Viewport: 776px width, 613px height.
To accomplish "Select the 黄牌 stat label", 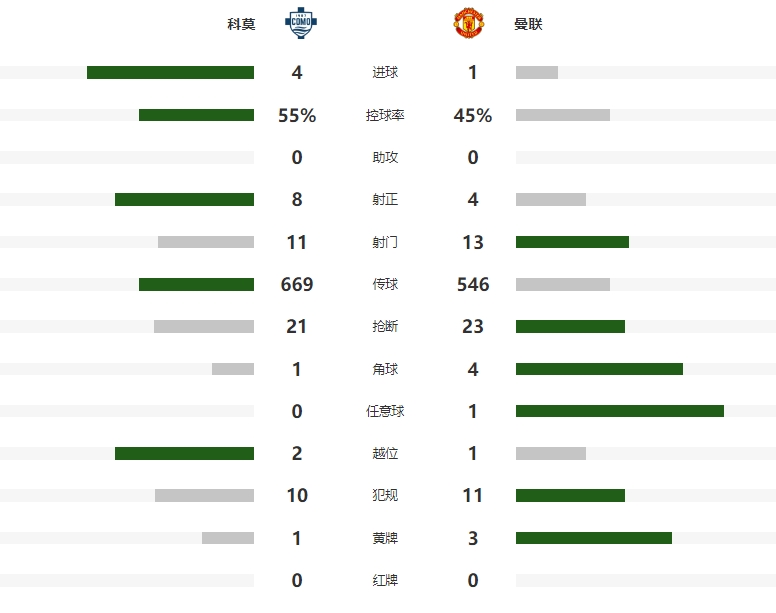I will point(385,538).
